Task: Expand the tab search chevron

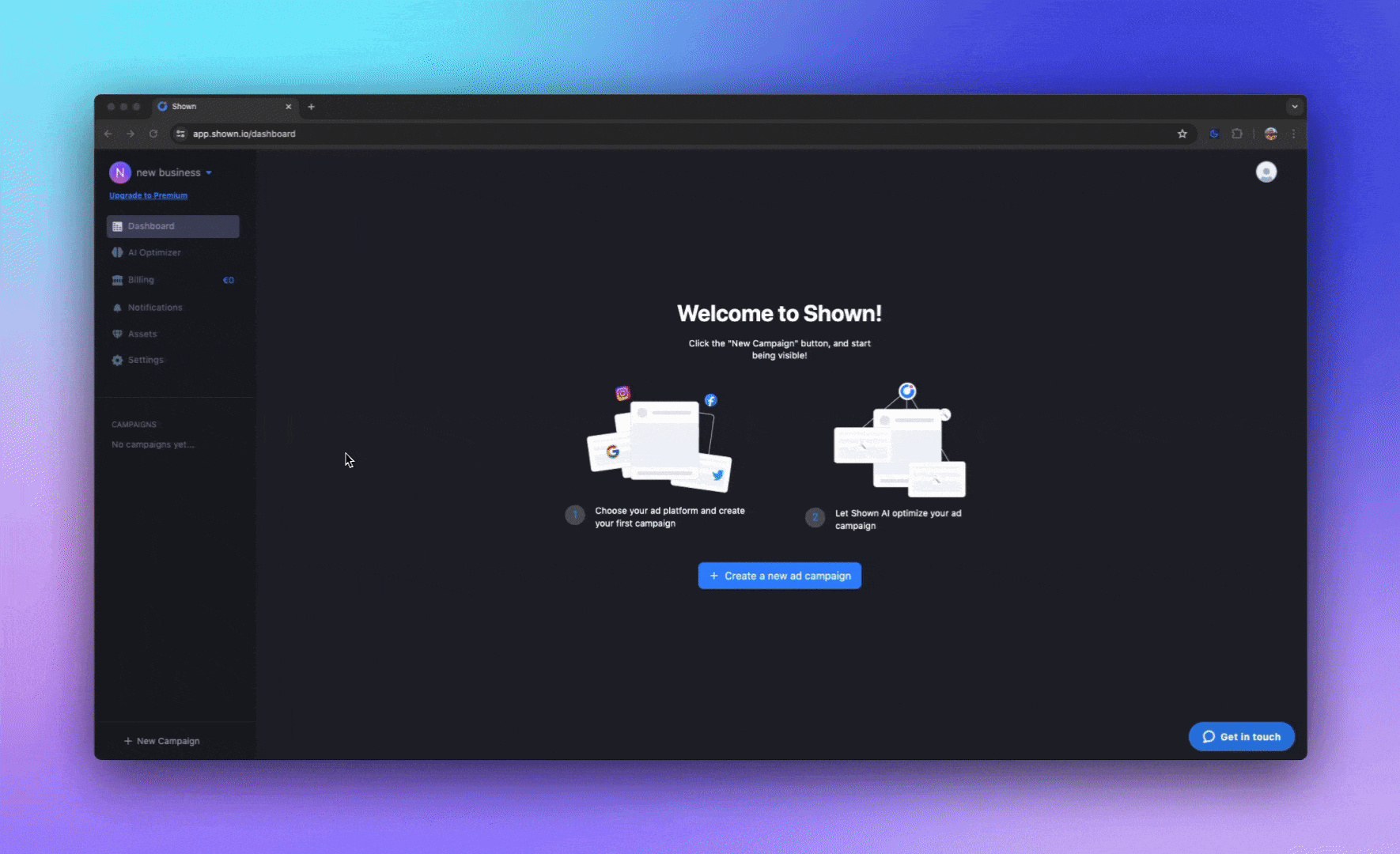Action: [1295, 107]
